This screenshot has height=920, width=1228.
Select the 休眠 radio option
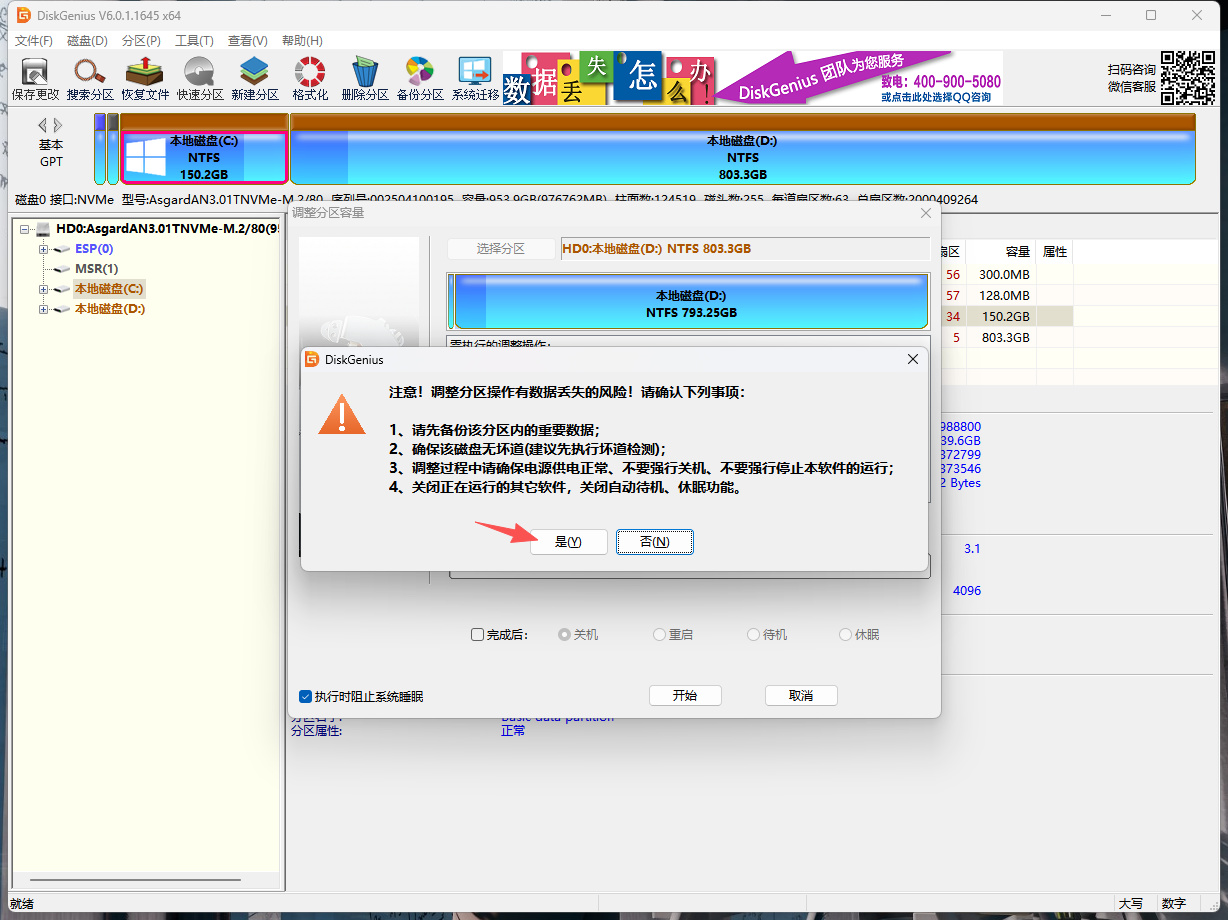[x=845, y=635]
